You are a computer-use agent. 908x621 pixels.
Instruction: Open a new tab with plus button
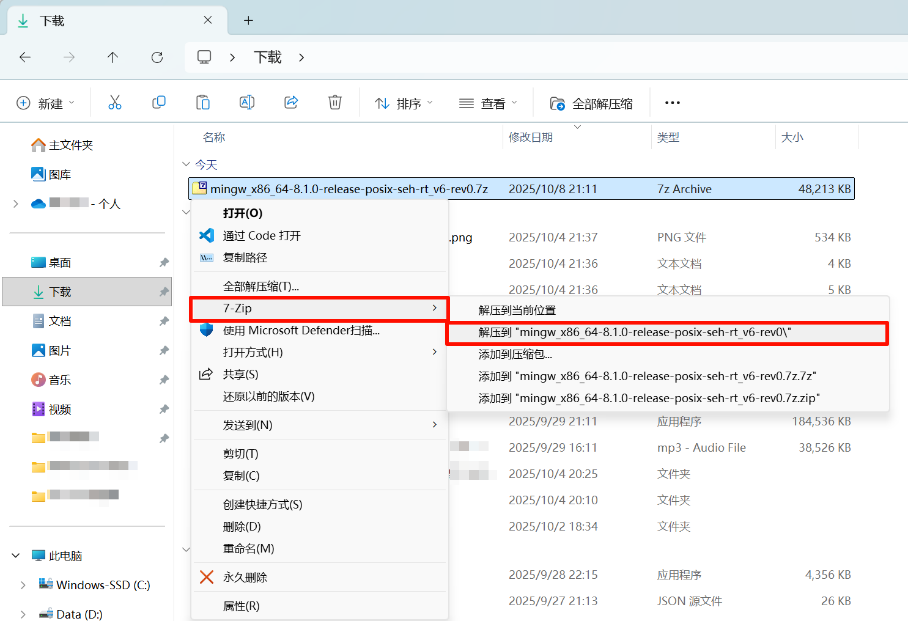pyautogui.click(x=248, y=21)
